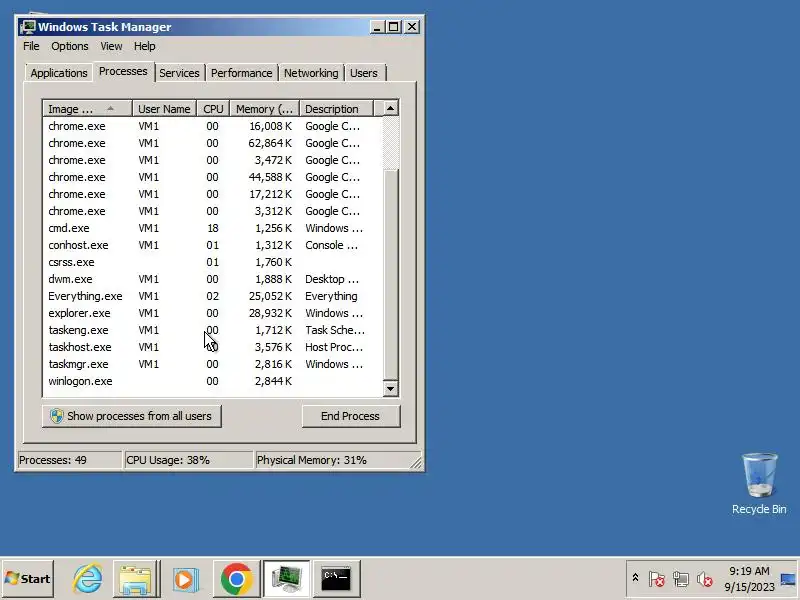Click the Task Manager title bar icon
This screenshot has width=800, height=600.
tap(28, 27)
